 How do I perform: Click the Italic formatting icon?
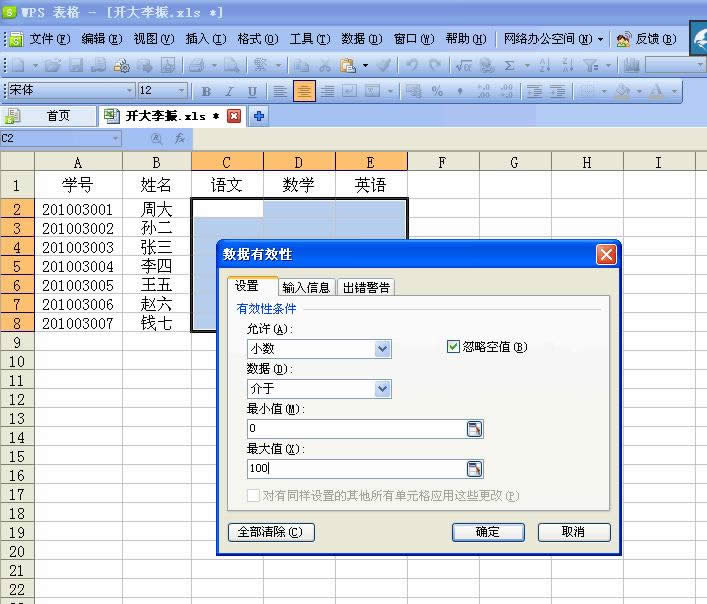(230, 92)
